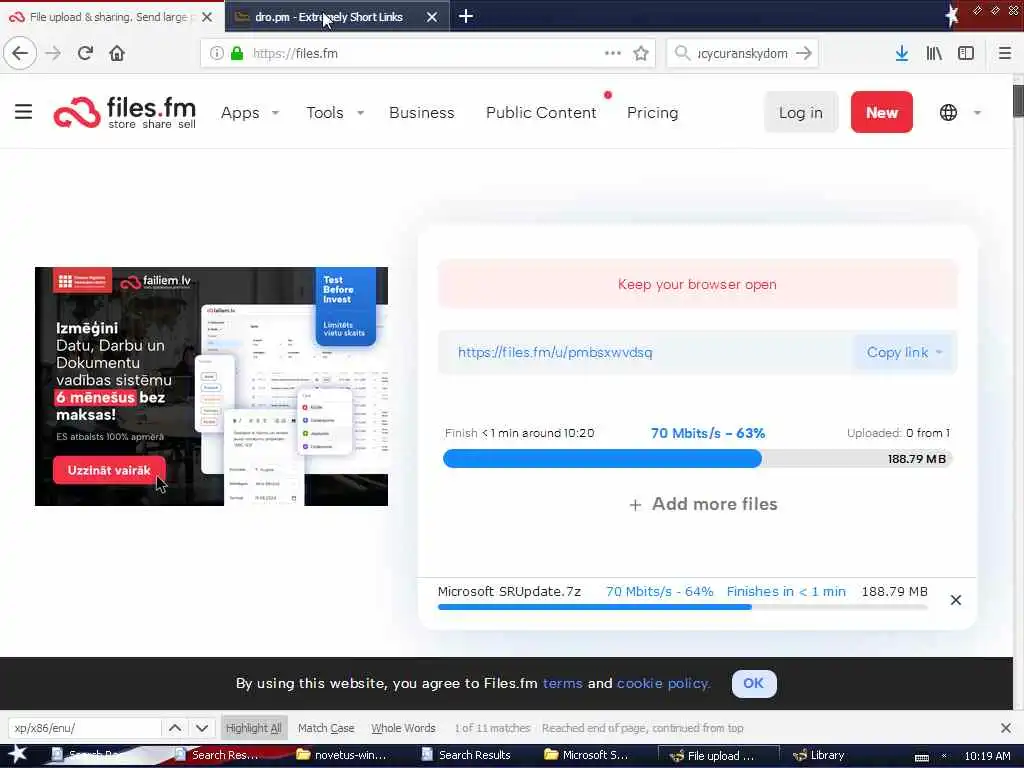This screenshot has height=768, width=1024.
Task: Click the red New button
Action: 882,112
